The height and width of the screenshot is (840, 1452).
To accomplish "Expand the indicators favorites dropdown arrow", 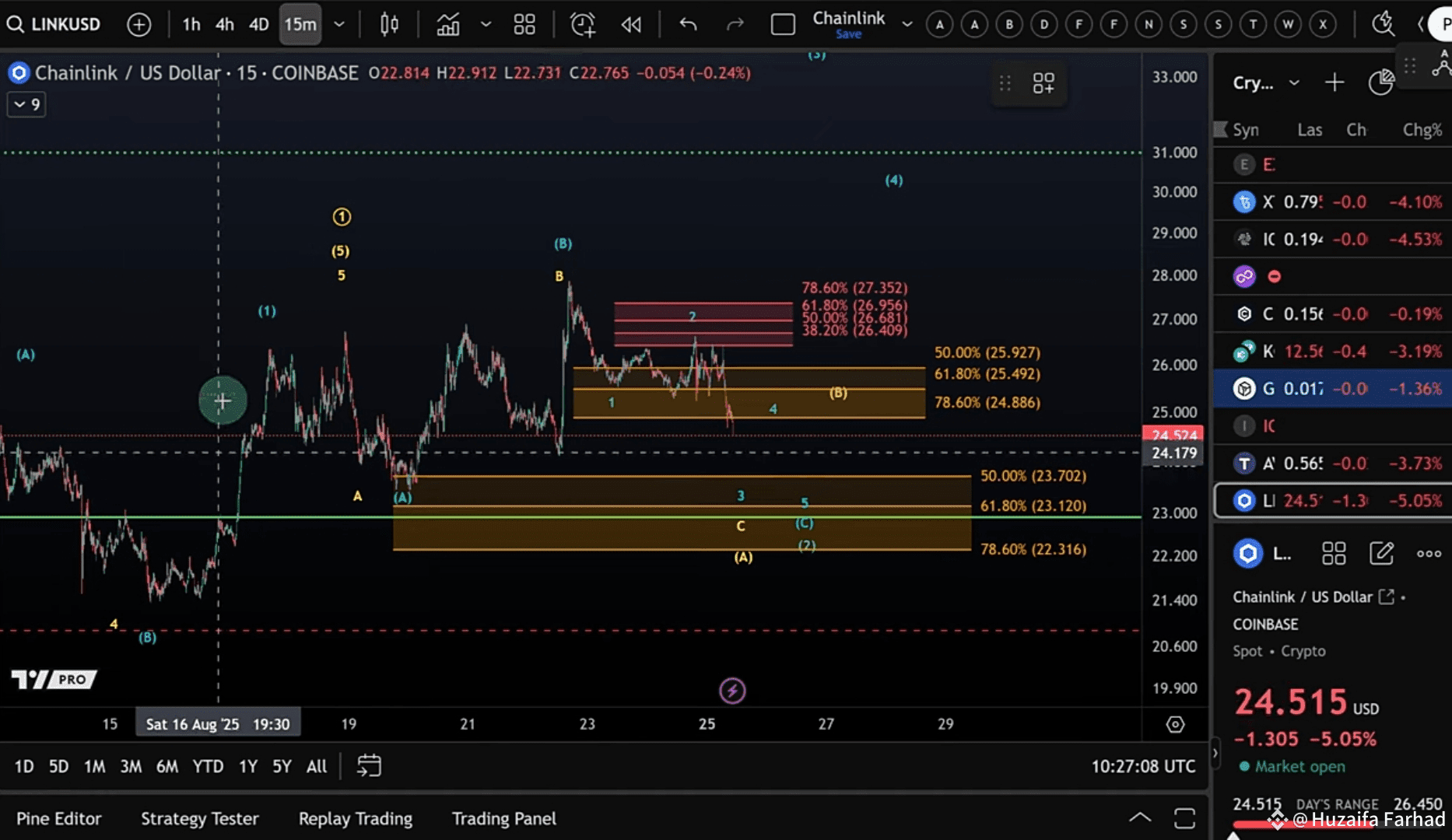I will point(486,24).
